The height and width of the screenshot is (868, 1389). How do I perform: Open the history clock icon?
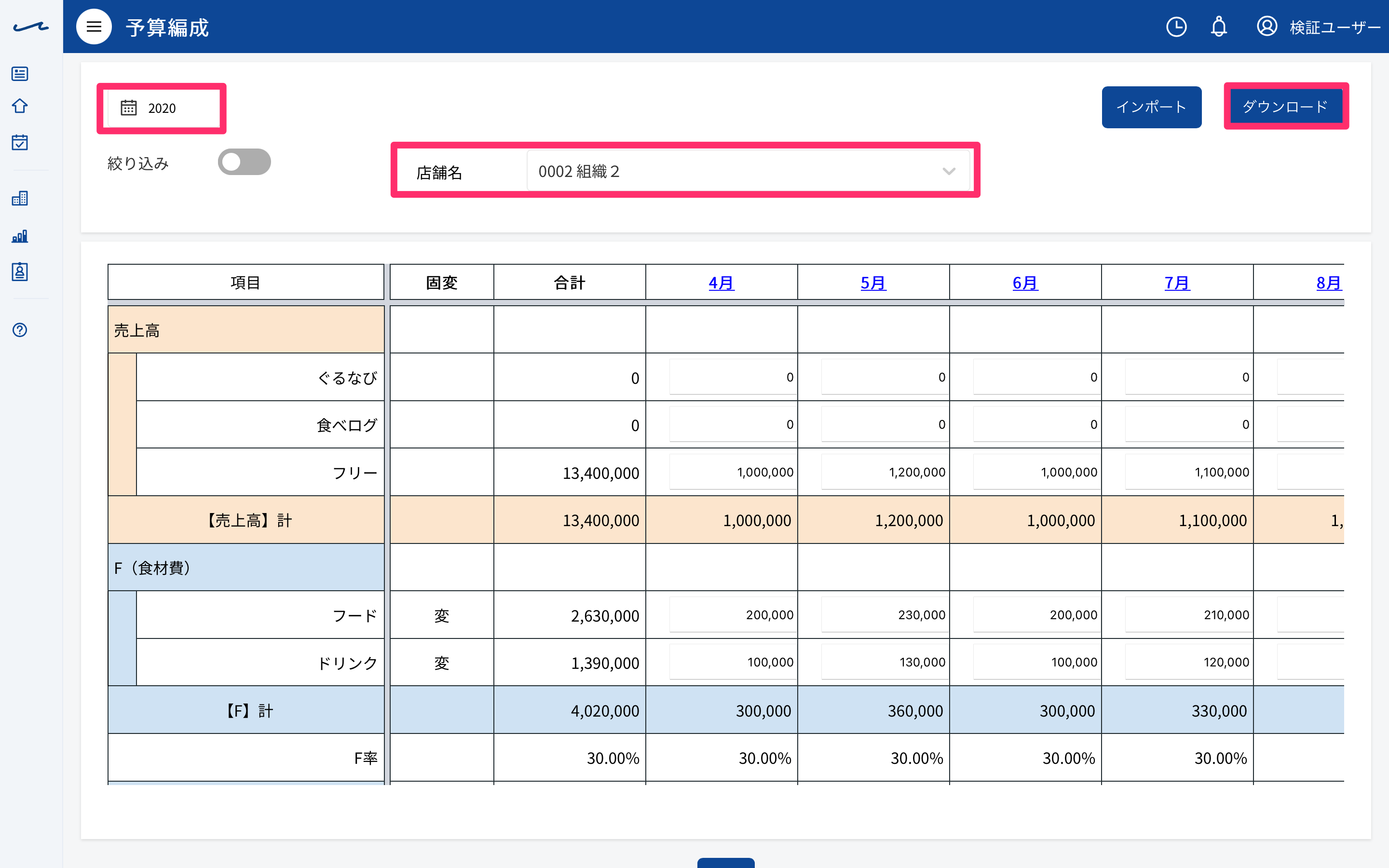tap(1176, 27)
